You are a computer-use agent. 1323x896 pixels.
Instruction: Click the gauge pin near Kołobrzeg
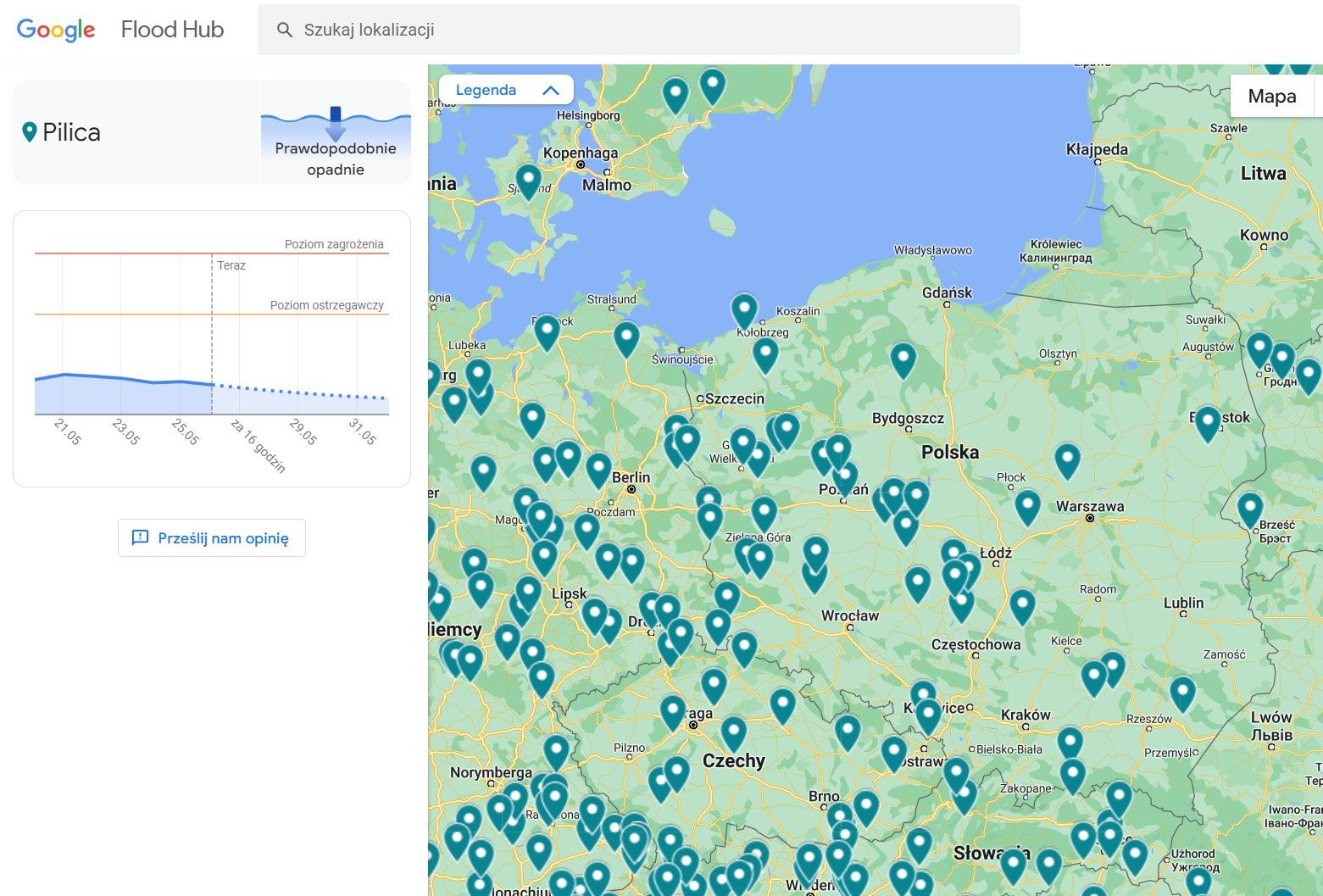[x=744, y=310]
